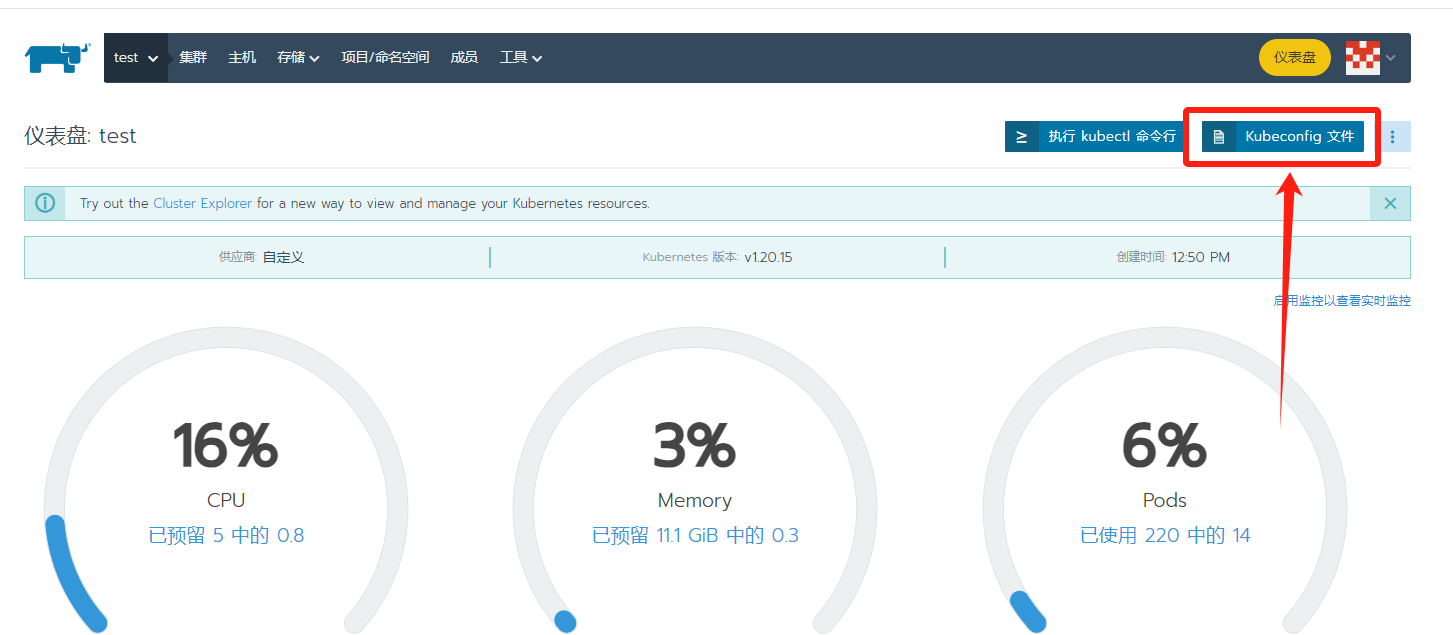Click the Kubeconfig file document icon
The width and height of the screenshot is (1453, 635).
click(1218, 137)
